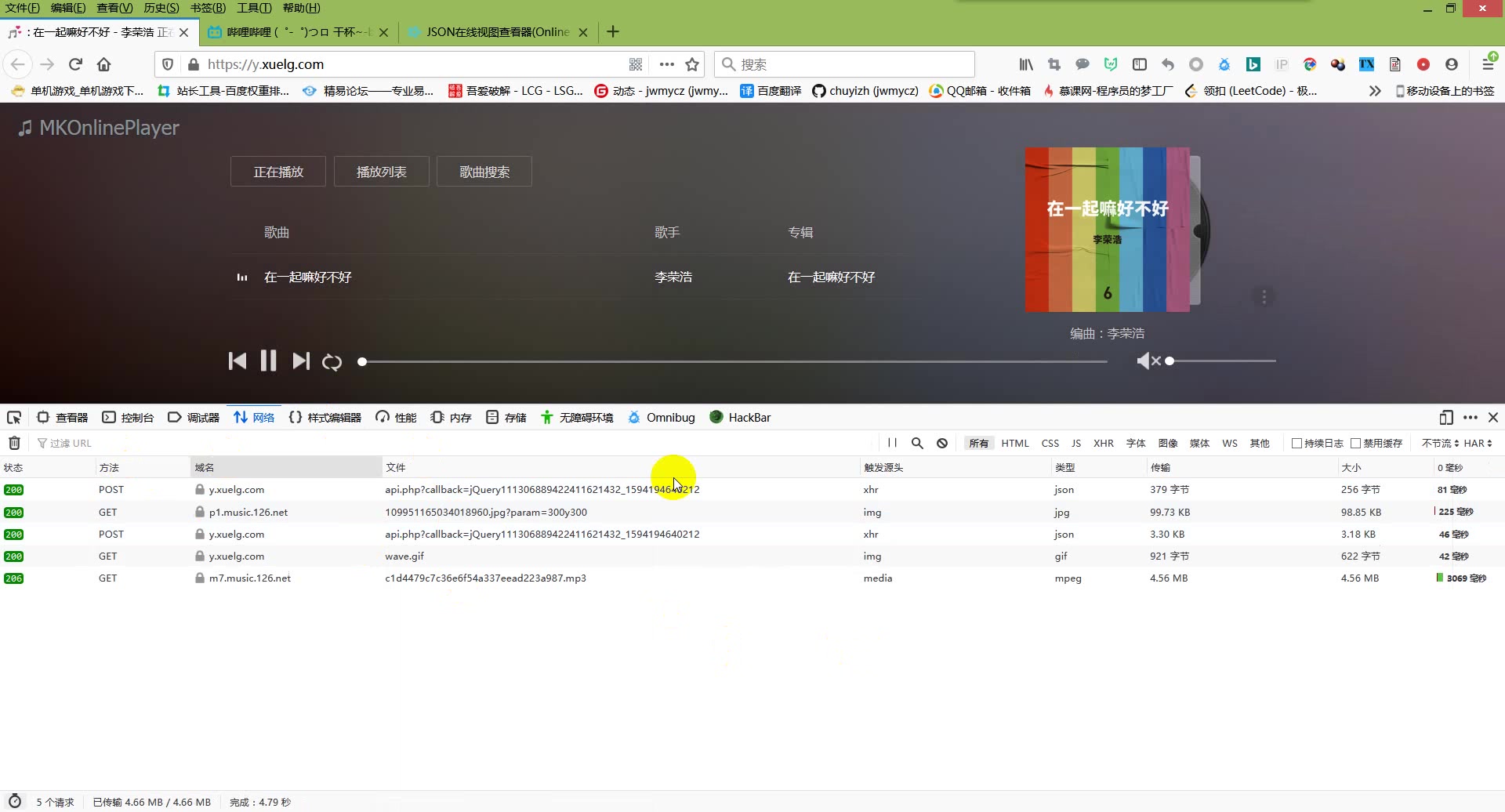Filter requests by XHR
The height and width of the screenshot is (812, 1505).
click(x=1104, y=443)
